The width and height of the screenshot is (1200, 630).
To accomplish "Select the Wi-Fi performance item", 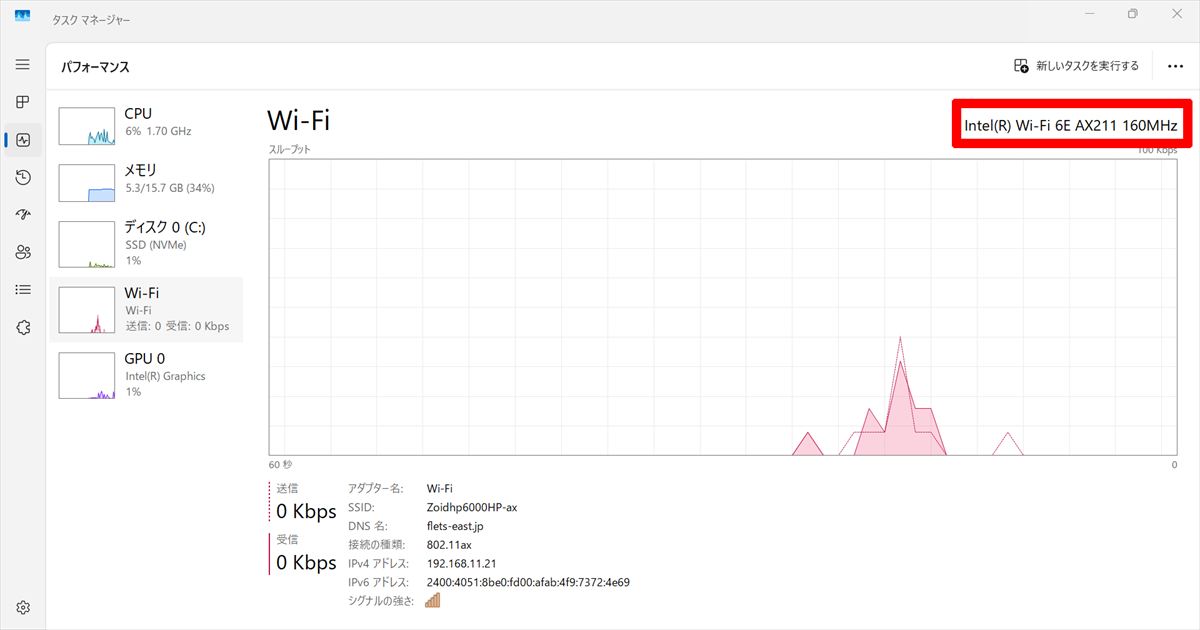I will pyautogui.click(x=146, y=310).
